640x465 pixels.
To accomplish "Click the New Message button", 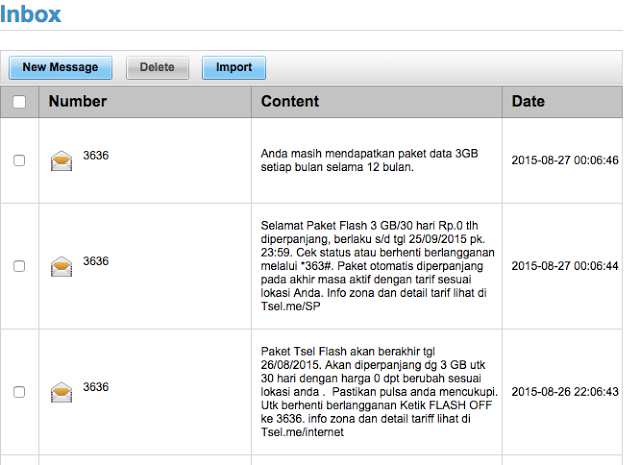I will pyautogui.click(x=60, y=67).
